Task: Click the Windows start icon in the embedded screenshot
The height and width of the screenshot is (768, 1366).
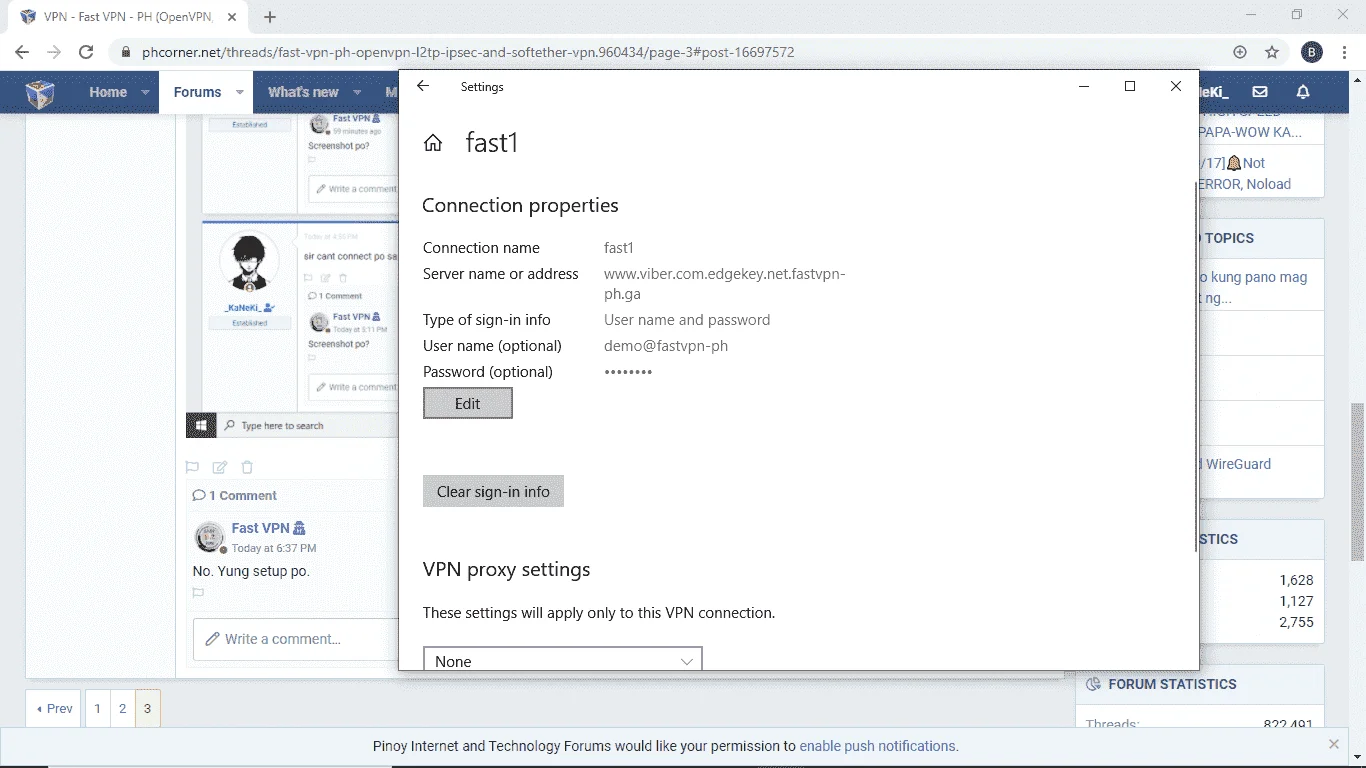Action: point(202,425)
